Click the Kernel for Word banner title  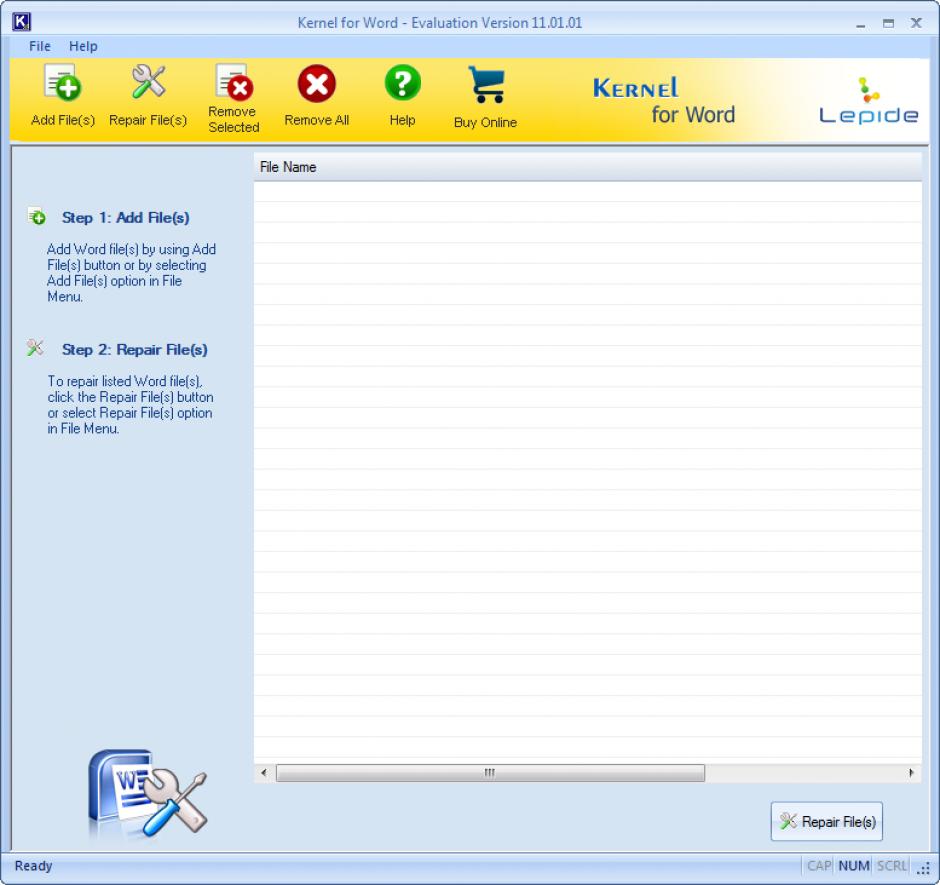click(664, 101)
